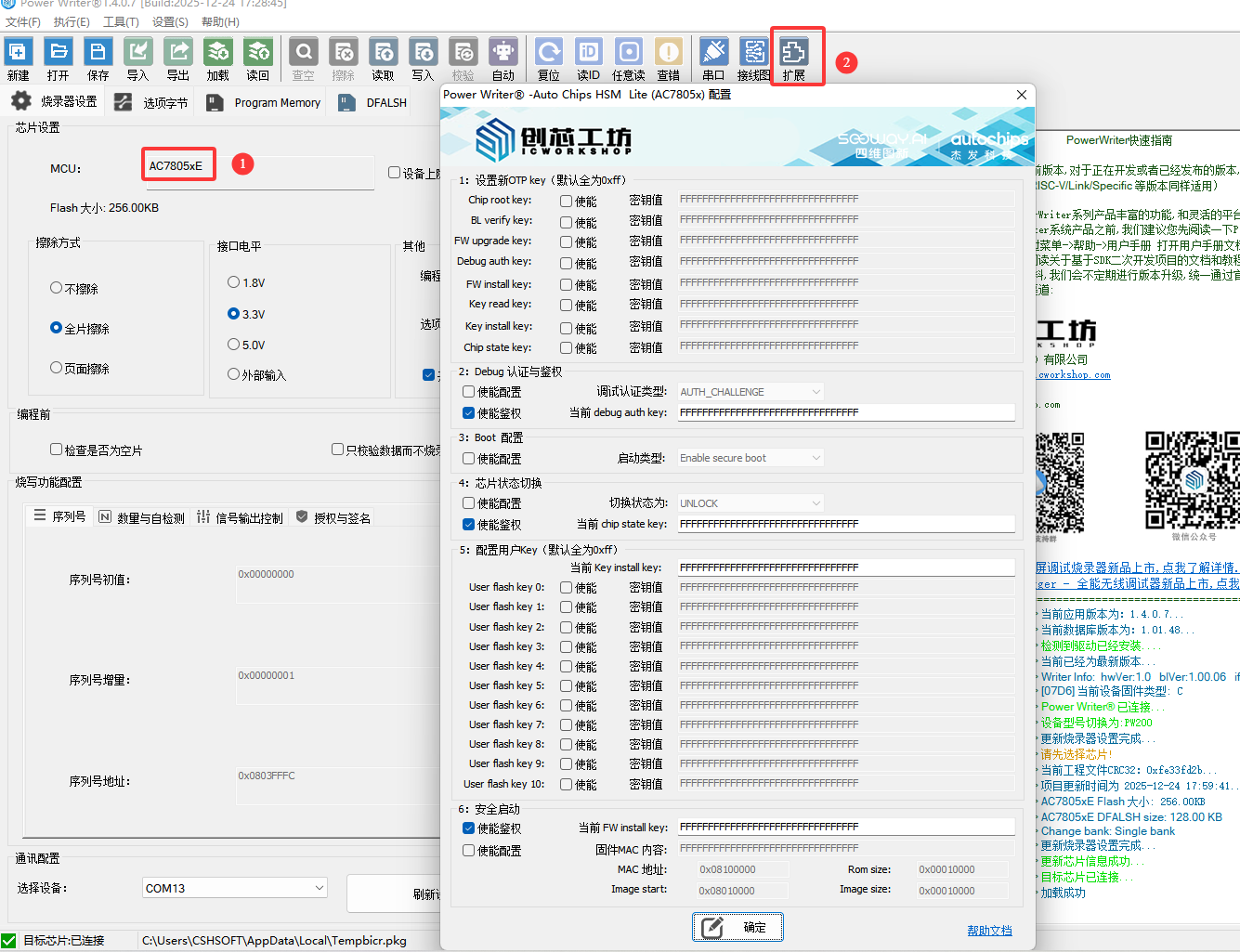Open the 调试认证类型 AUTH_CHALLENGE dropdown

click(x=751, y=392)
